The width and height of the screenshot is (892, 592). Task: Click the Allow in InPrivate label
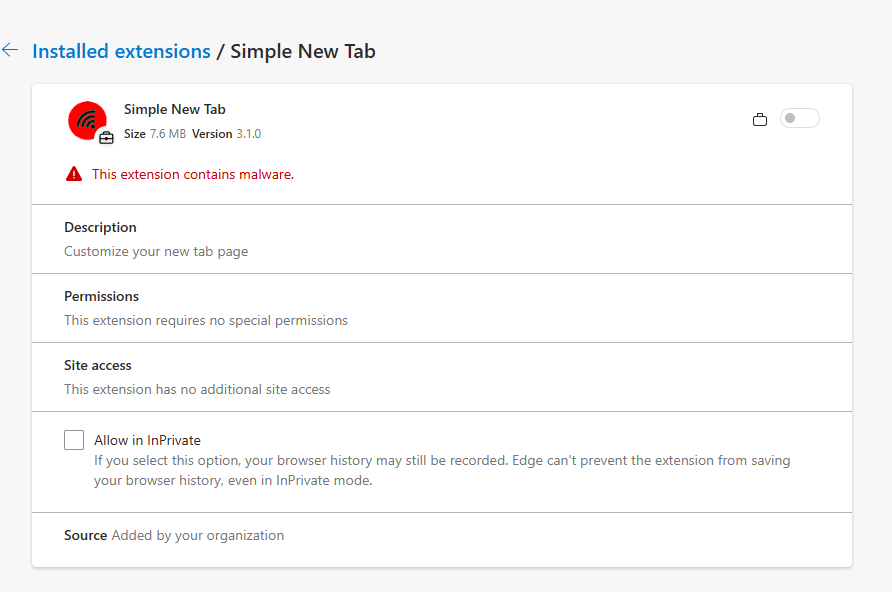click(x=147, y=440)
